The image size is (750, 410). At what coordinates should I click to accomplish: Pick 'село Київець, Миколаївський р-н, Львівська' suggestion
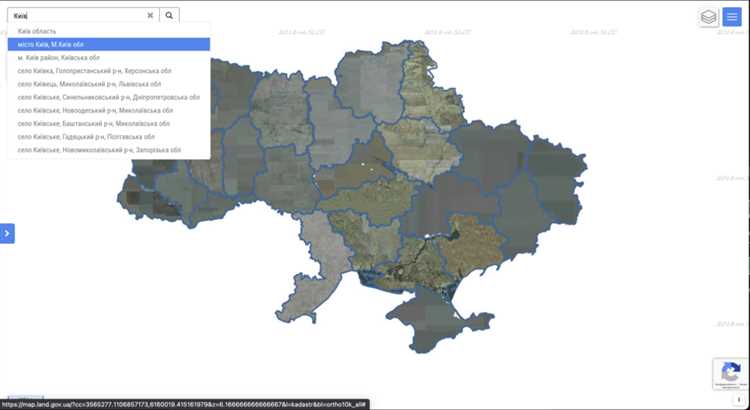pos(89,84)
